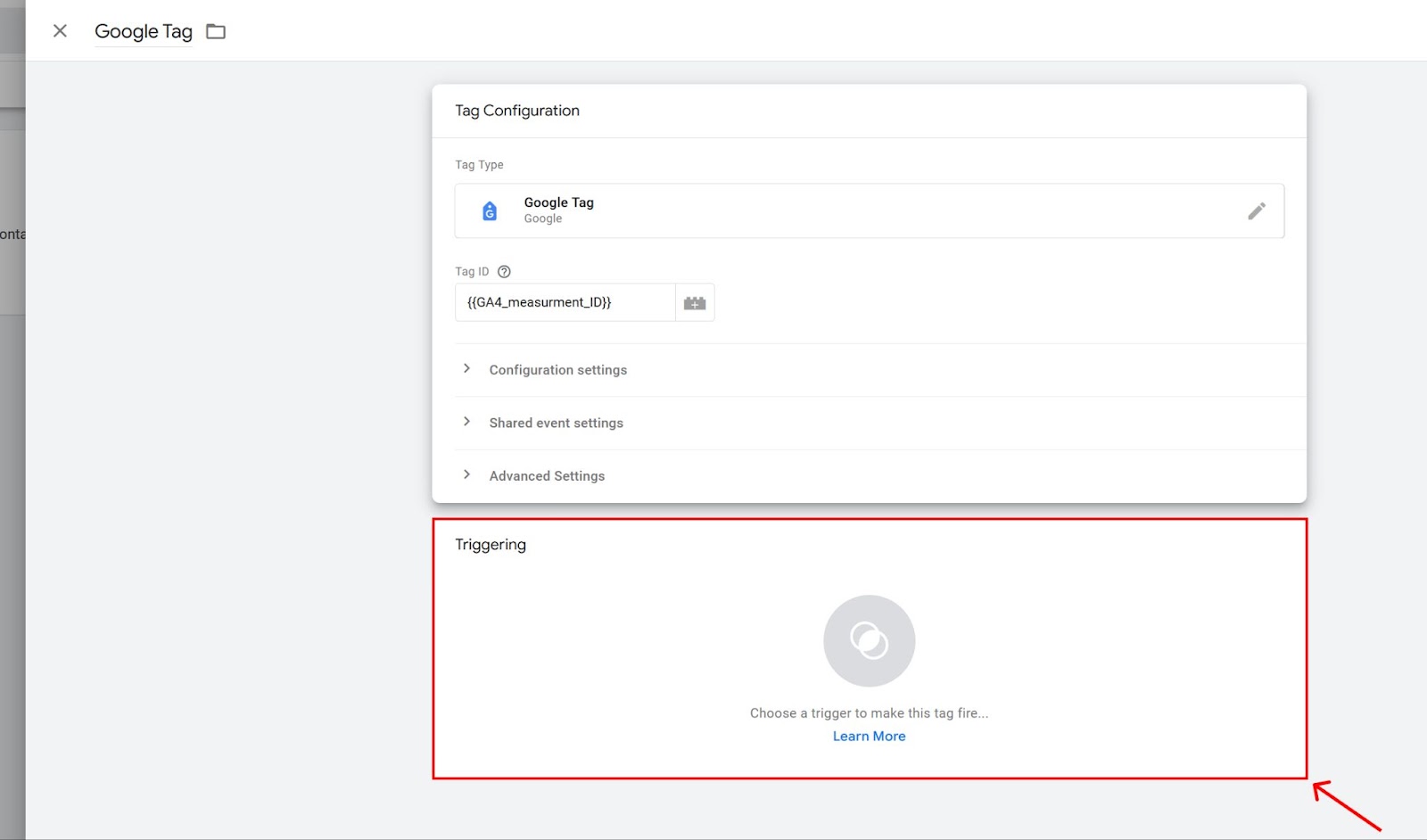Rename the tag by clicking Google Tag title
This screenshot has height=840, width=1427.
[144, 31]
